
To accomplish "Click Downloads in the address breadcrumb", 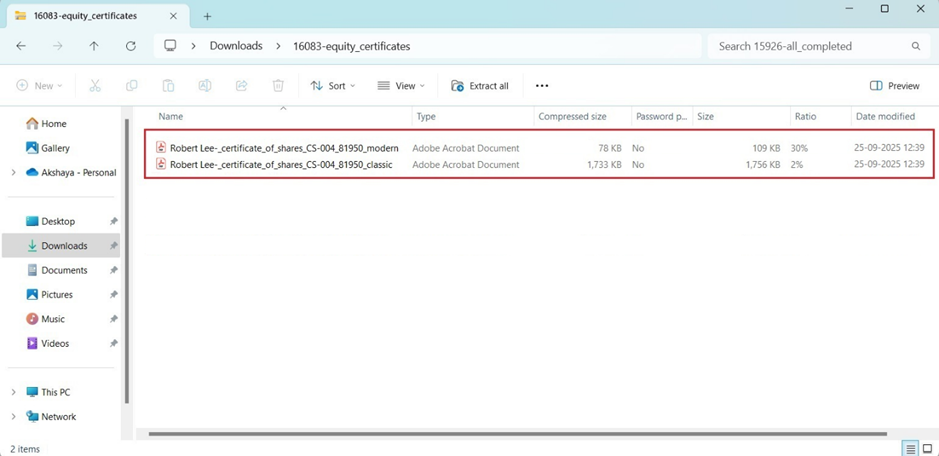I will coord(236,46).
